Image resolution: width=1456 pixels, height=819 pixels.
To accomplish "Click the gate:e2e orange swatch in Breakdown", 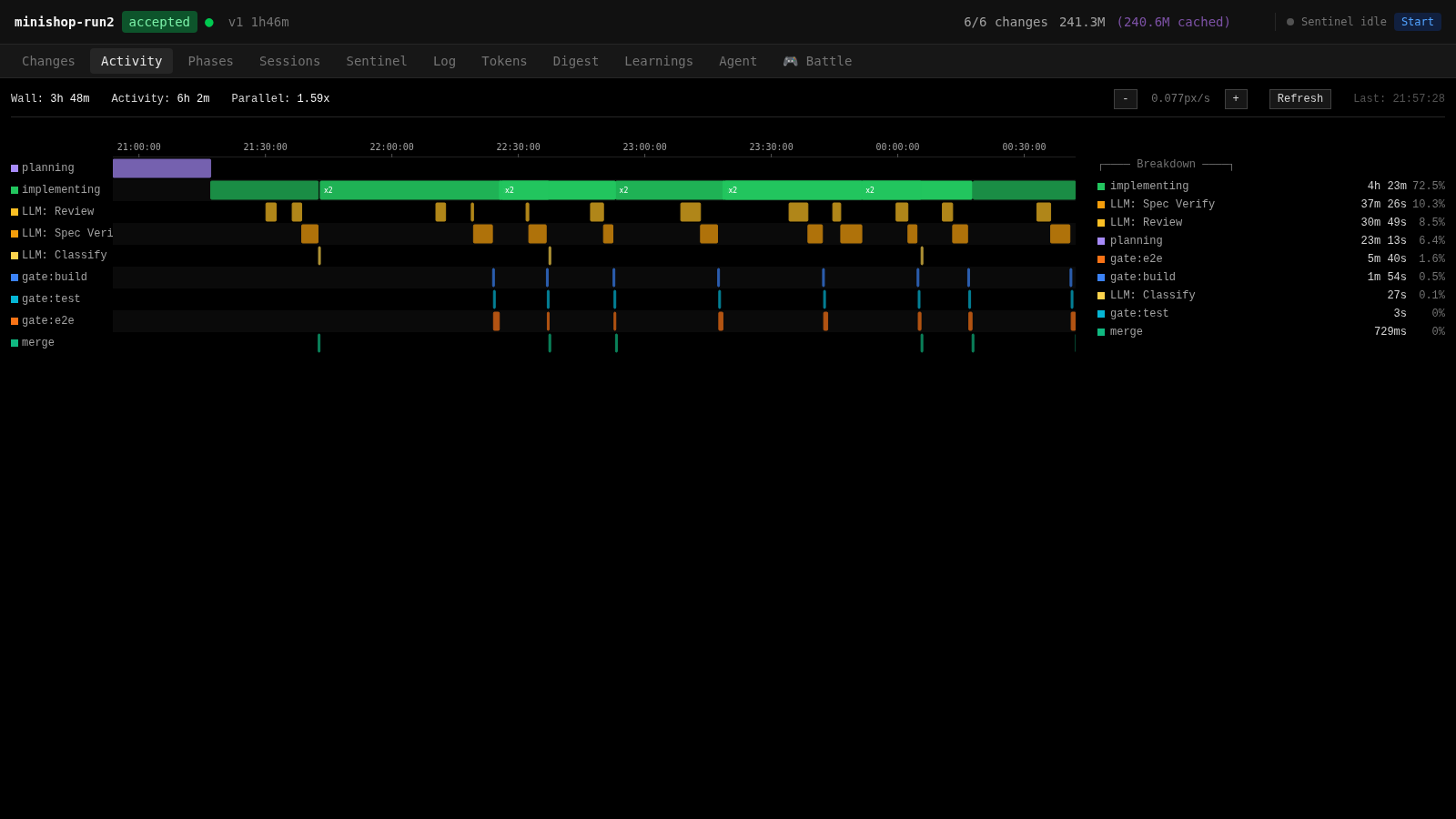I will pos(1100,258).
